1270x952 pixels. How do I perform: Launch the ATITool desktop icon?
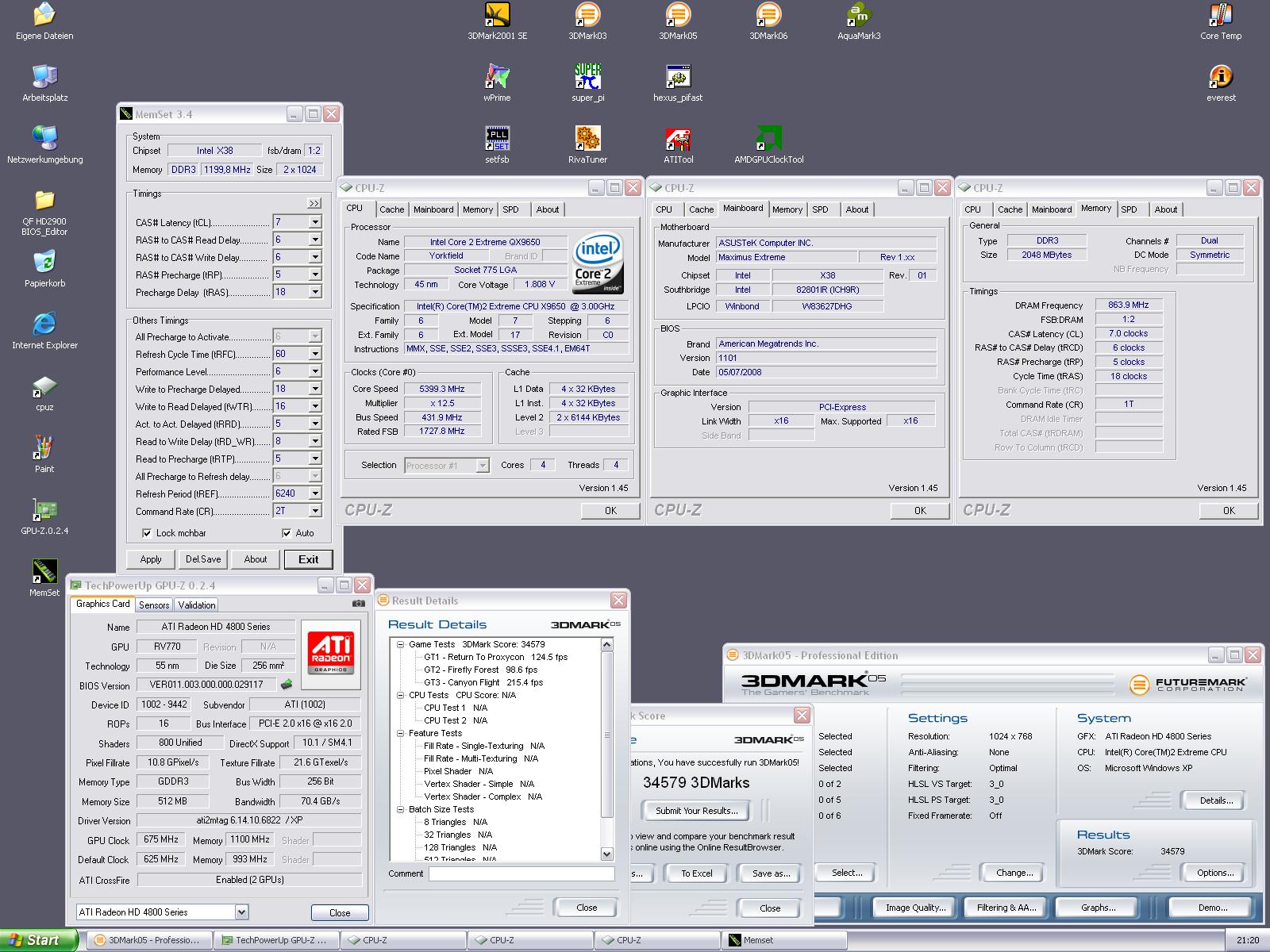pos(678,145)
